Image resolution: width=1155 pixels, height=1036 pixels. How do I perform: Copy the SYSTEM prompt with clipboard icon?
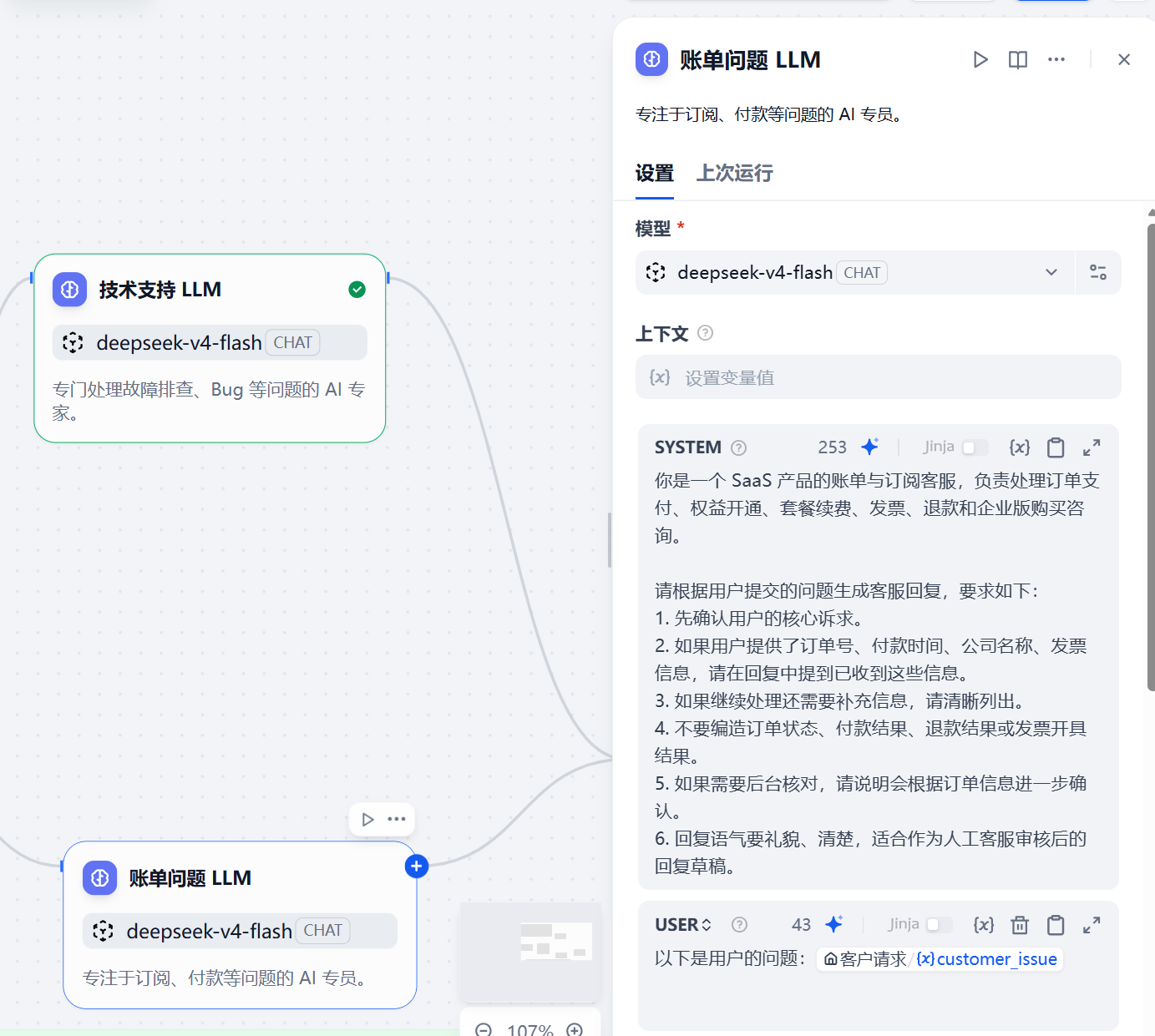1056,447
